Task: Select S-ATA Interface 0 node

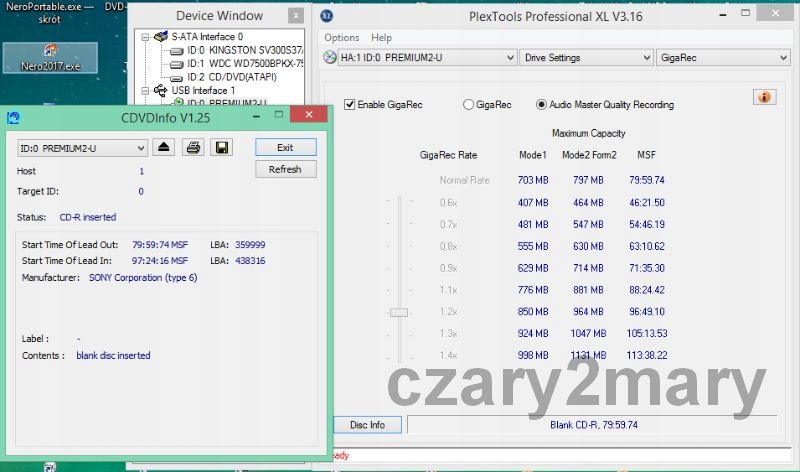Action: pos(207,37)
